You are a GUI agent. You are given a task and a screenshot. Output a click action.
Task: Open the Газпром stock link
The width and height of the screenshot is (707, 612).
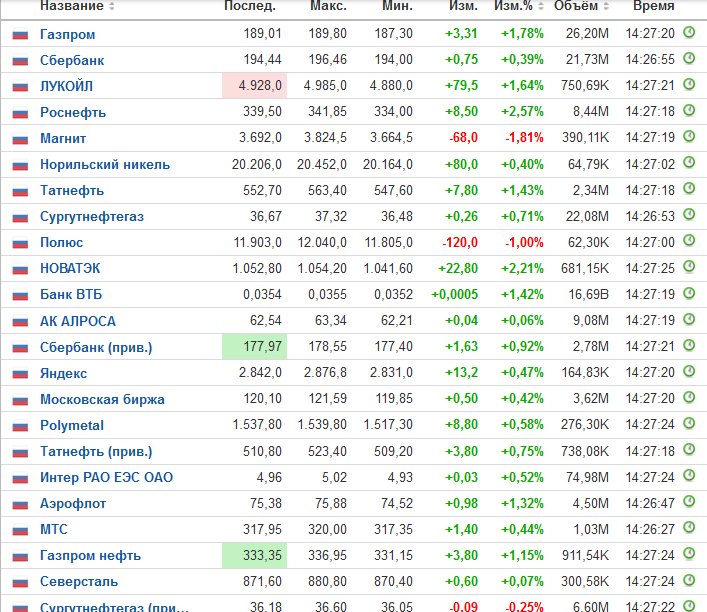click(x=68, y=34)
